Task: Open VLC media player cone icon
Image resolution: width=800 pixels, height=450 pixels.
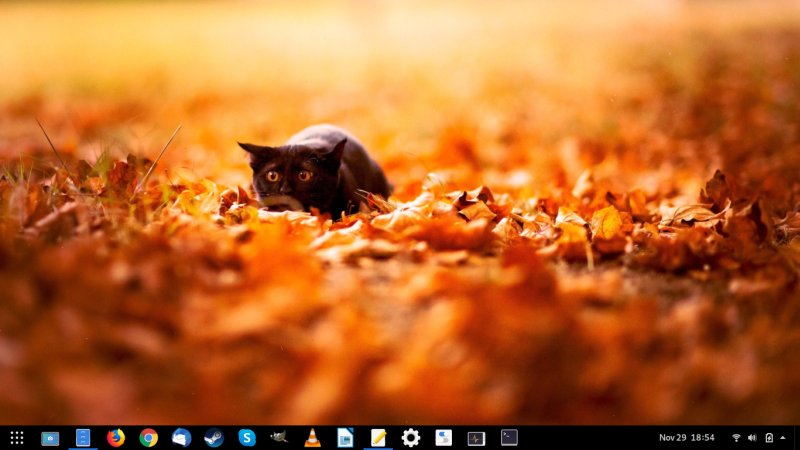Action: point(312,438)
